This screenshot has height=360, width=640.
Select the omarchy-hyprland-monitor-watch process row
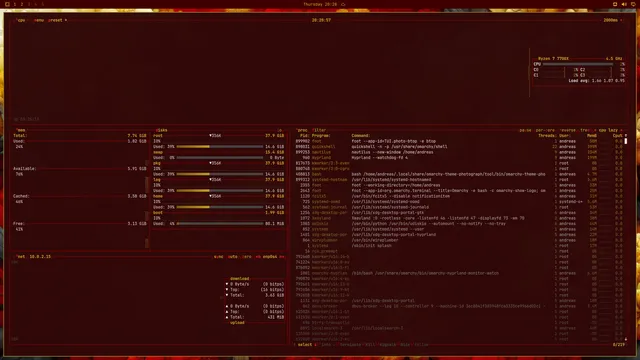coord(459,273)
